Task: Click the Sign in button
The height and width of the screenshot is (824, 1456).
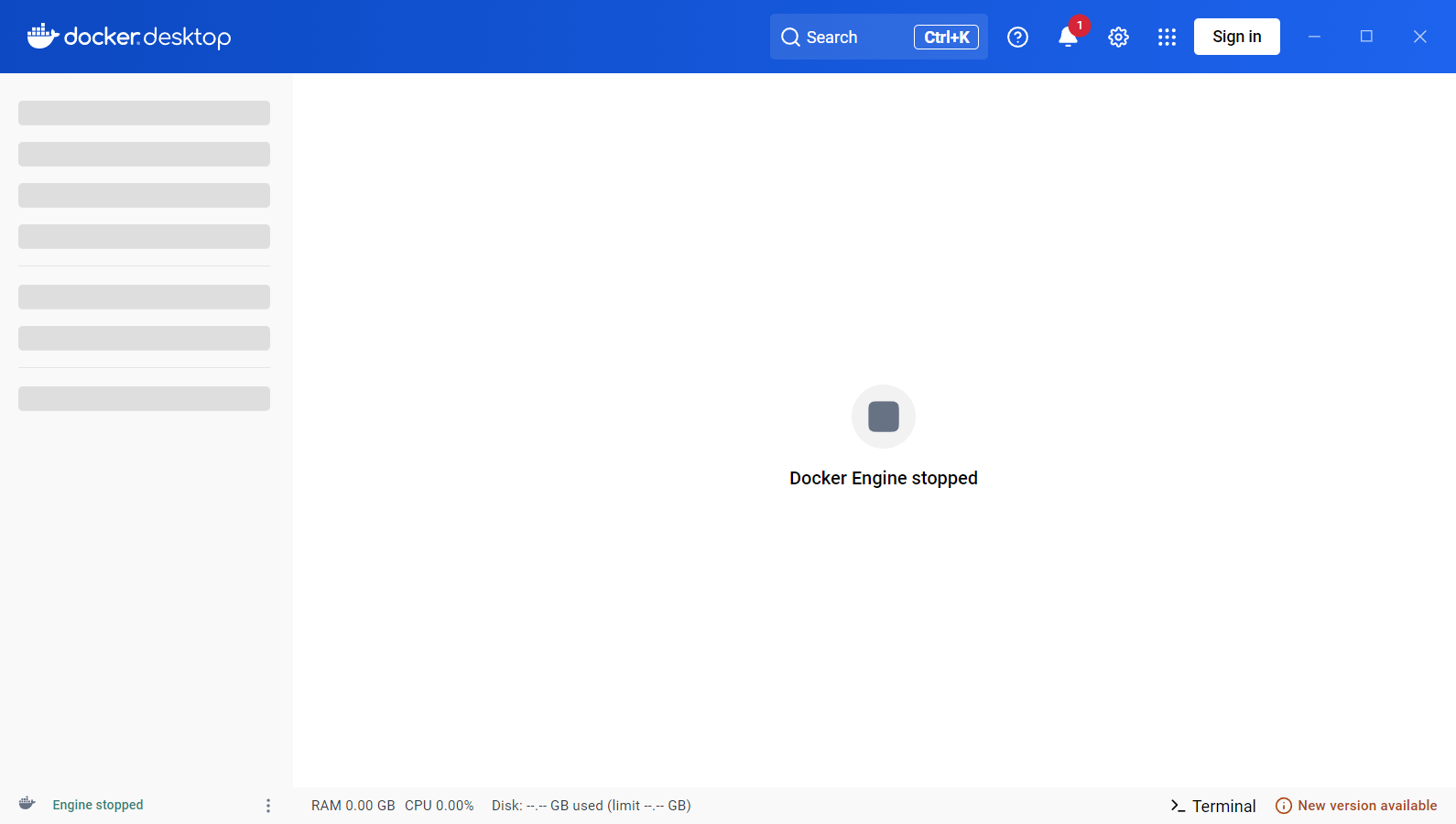Action: point(1236,37)
